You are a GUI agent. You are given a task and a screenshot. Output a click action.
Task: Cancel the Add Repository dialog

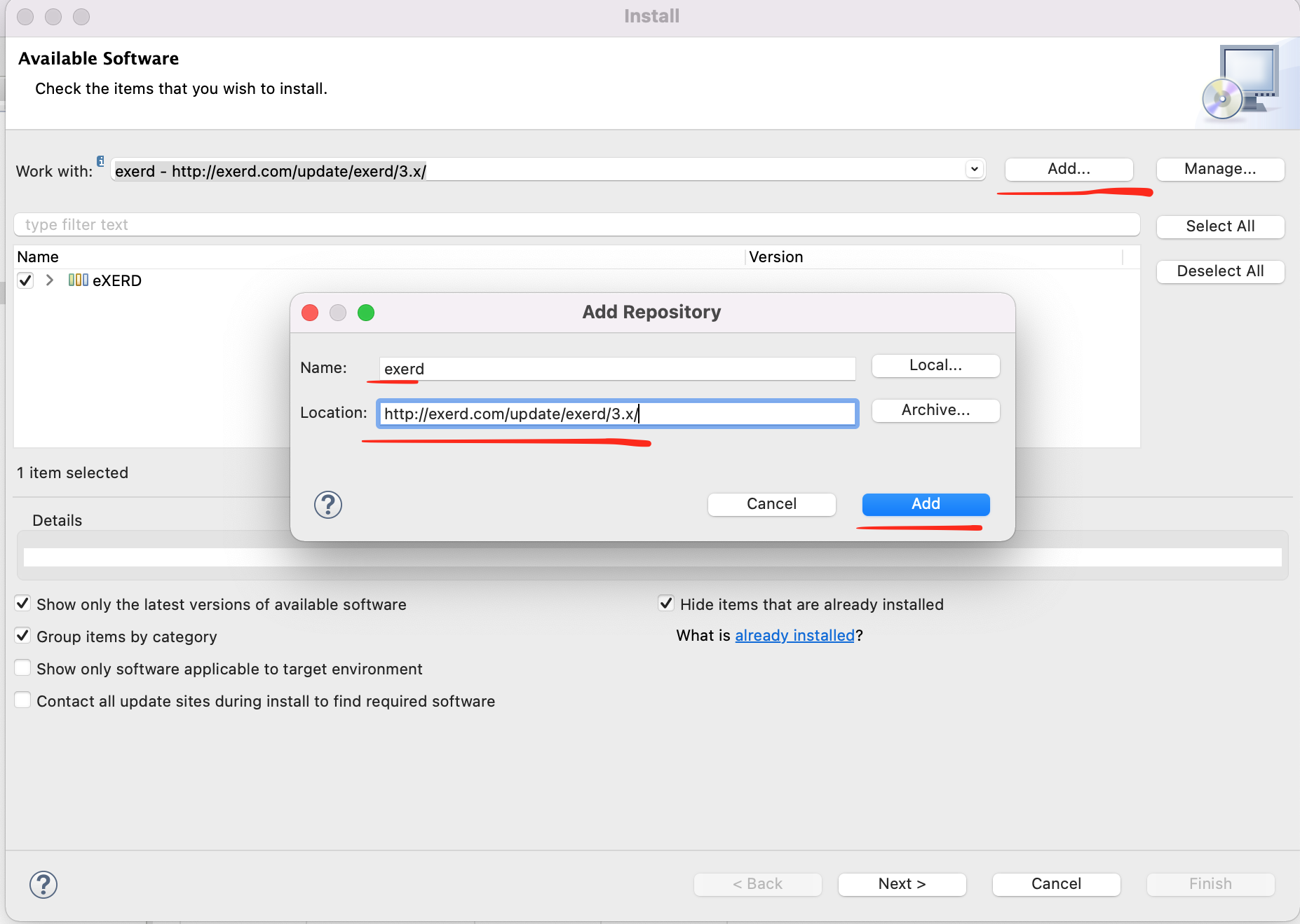pos(771,504)
